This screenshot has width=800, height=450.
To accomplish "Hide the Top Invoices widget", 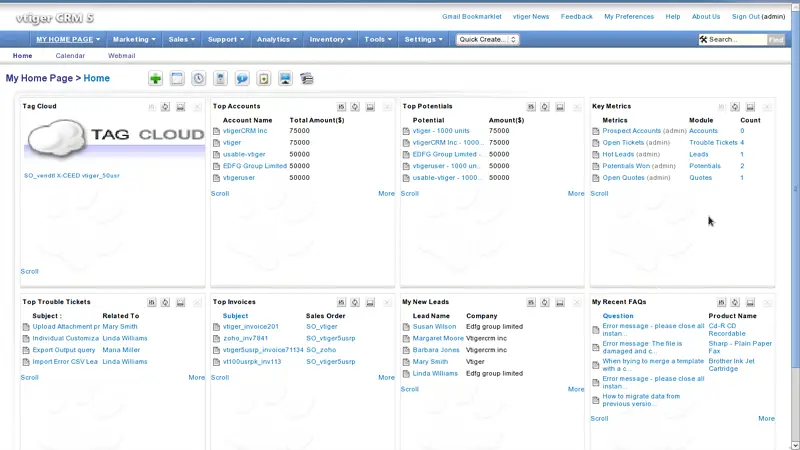I will coord(370,303).
